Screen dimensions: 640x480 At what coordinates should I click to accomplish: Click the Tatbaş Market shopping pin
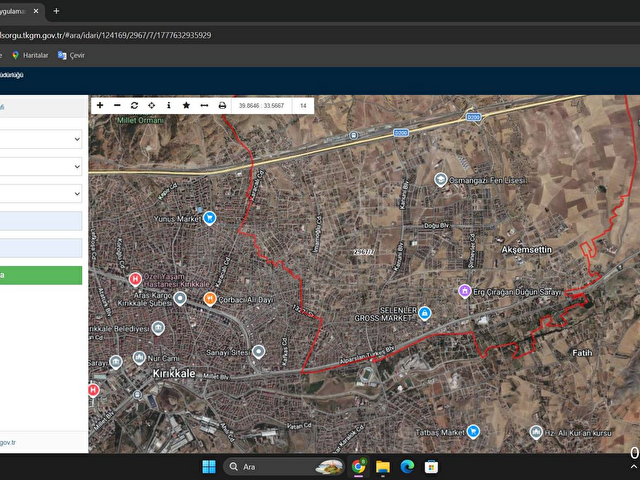[473, 431]
